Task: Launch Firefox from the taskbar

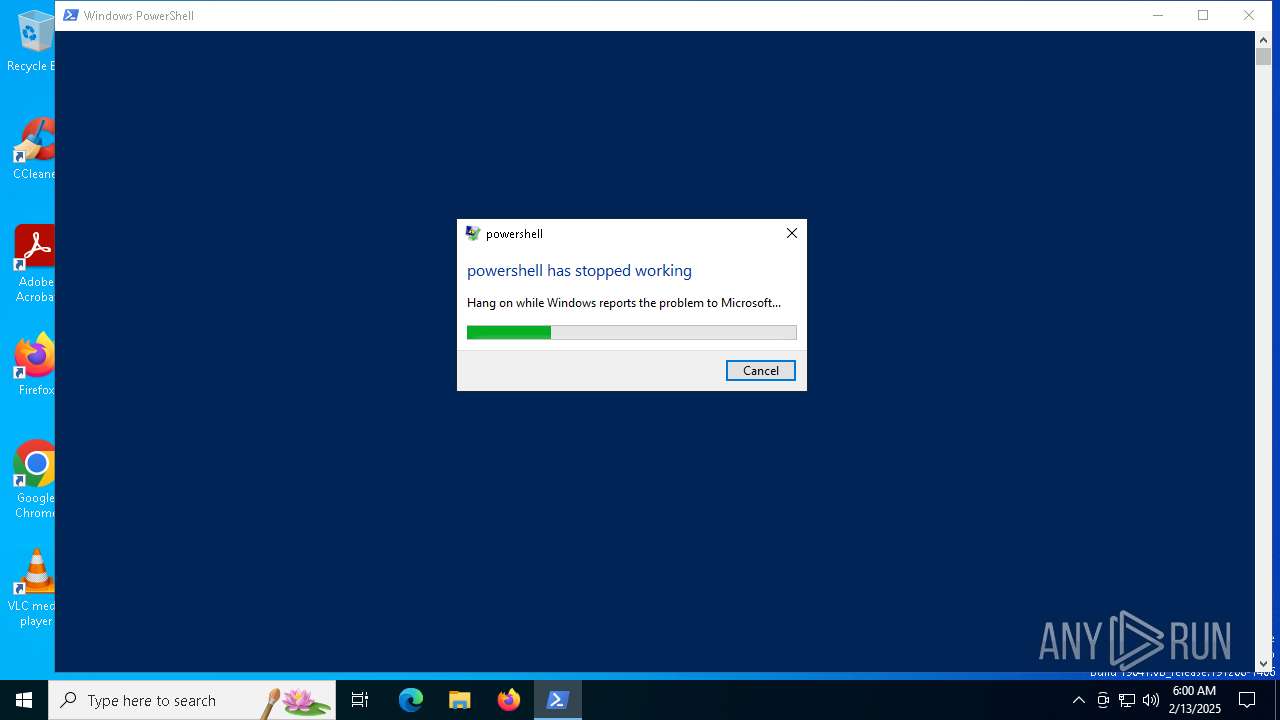Action: (x=509, y=700)
